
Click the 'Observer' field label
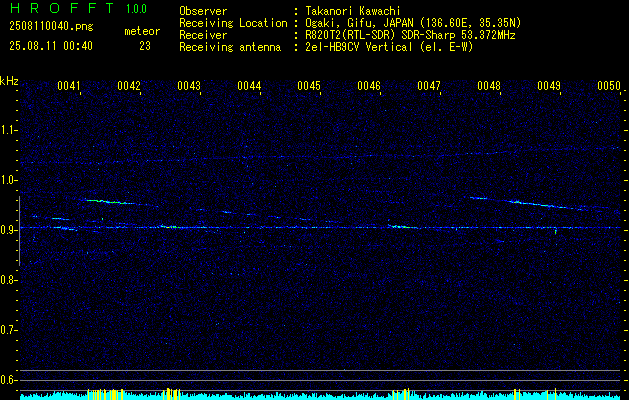(203, 11)
